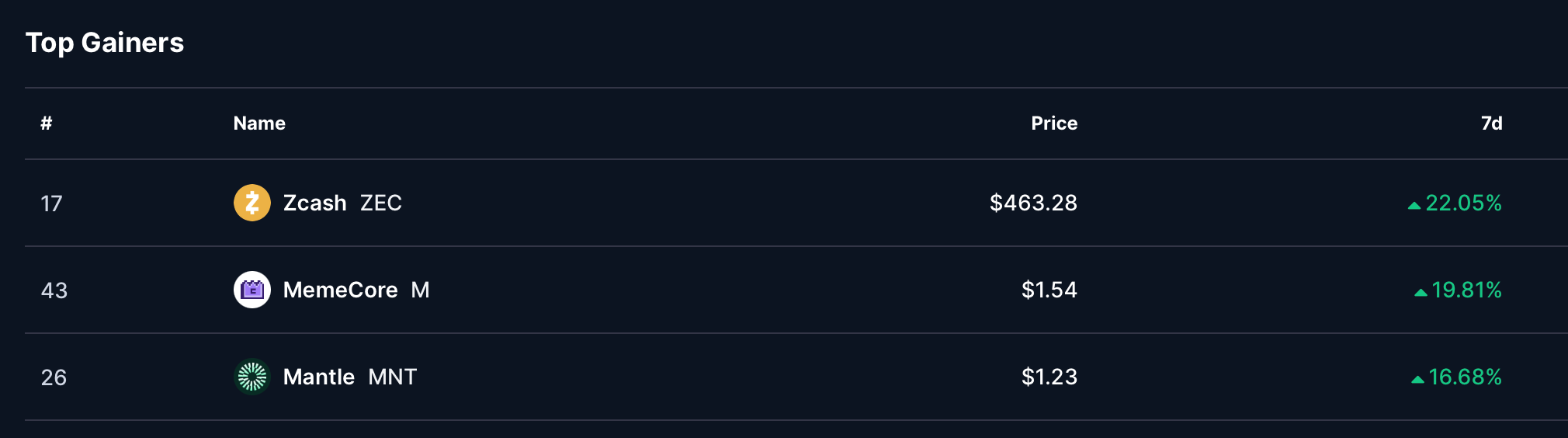Sort by the Price column header

[x=1053, y=123]
